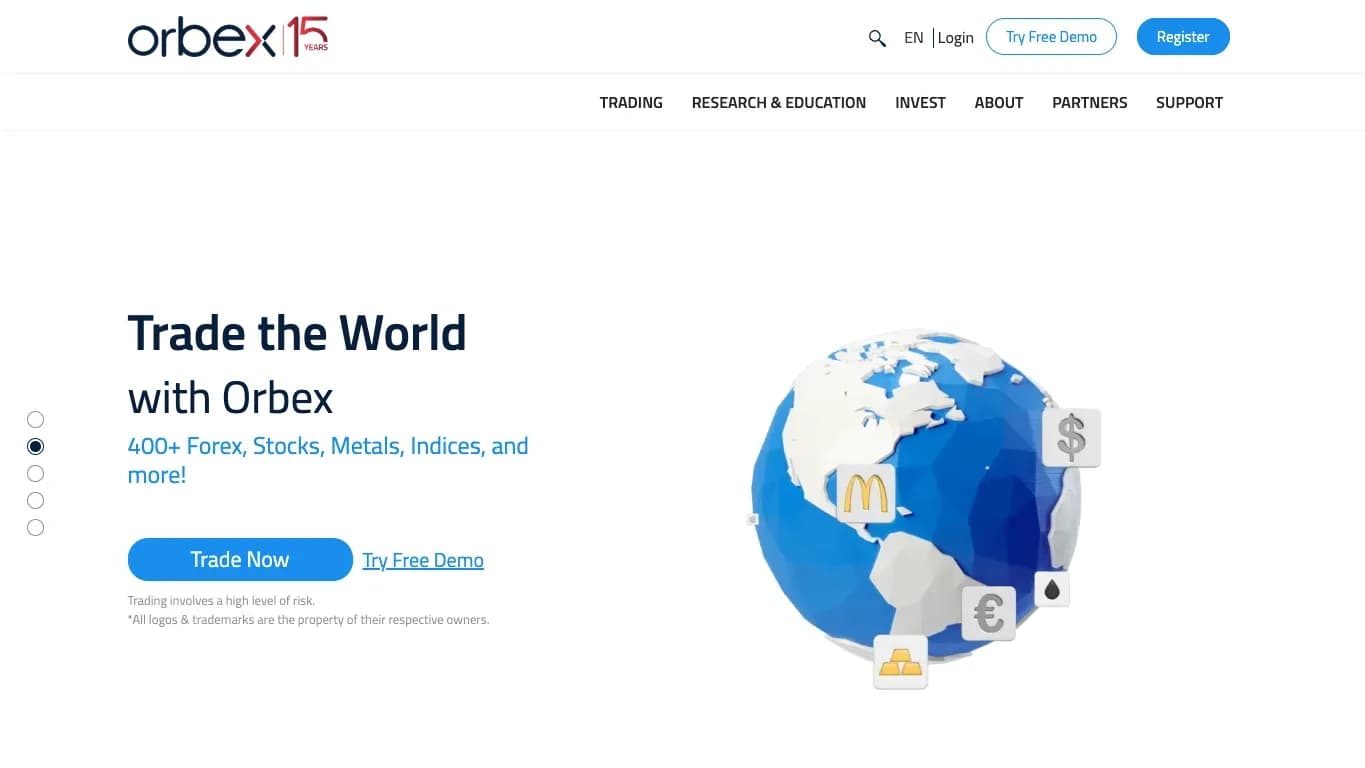Click the gold bars tile on the globe
This screenshot has width=1365, height=768.
pyautogui.click(x=900, y=662)
